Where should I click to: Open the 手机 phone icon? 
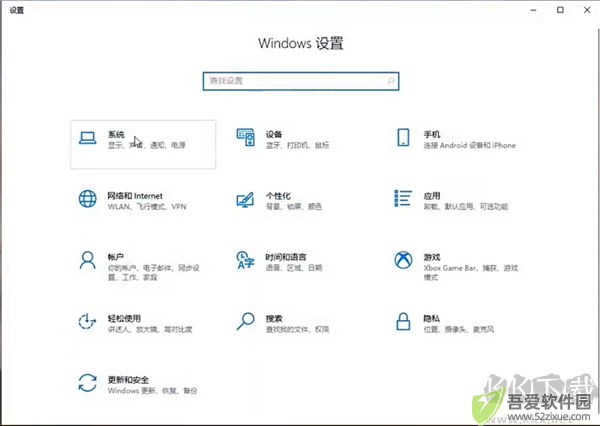click(x=403, y=137)
